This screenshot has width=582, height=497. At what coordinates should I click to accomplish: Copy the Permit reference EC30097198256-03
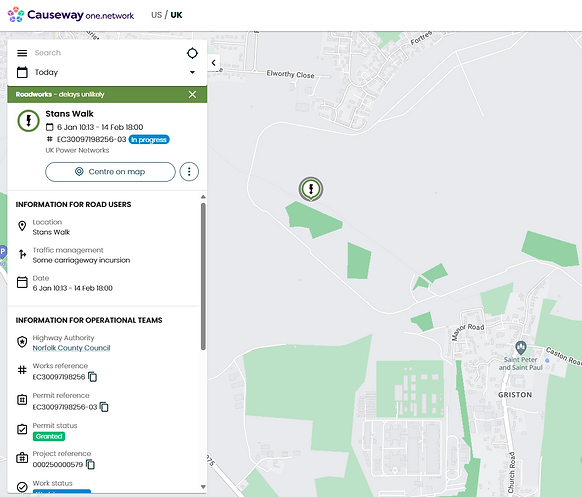104,407
